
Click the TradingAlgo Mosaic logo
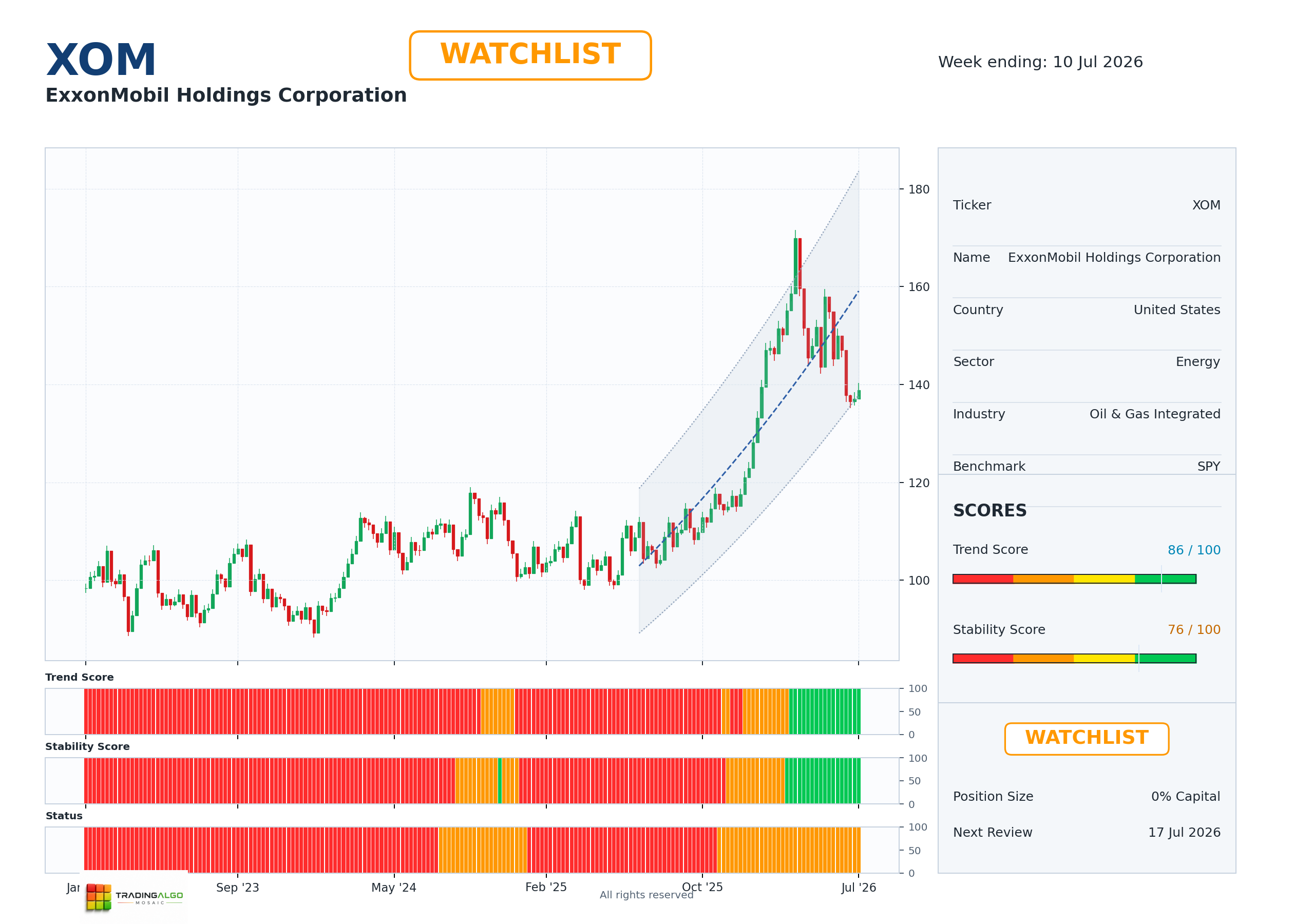click(x=135, y=897)
